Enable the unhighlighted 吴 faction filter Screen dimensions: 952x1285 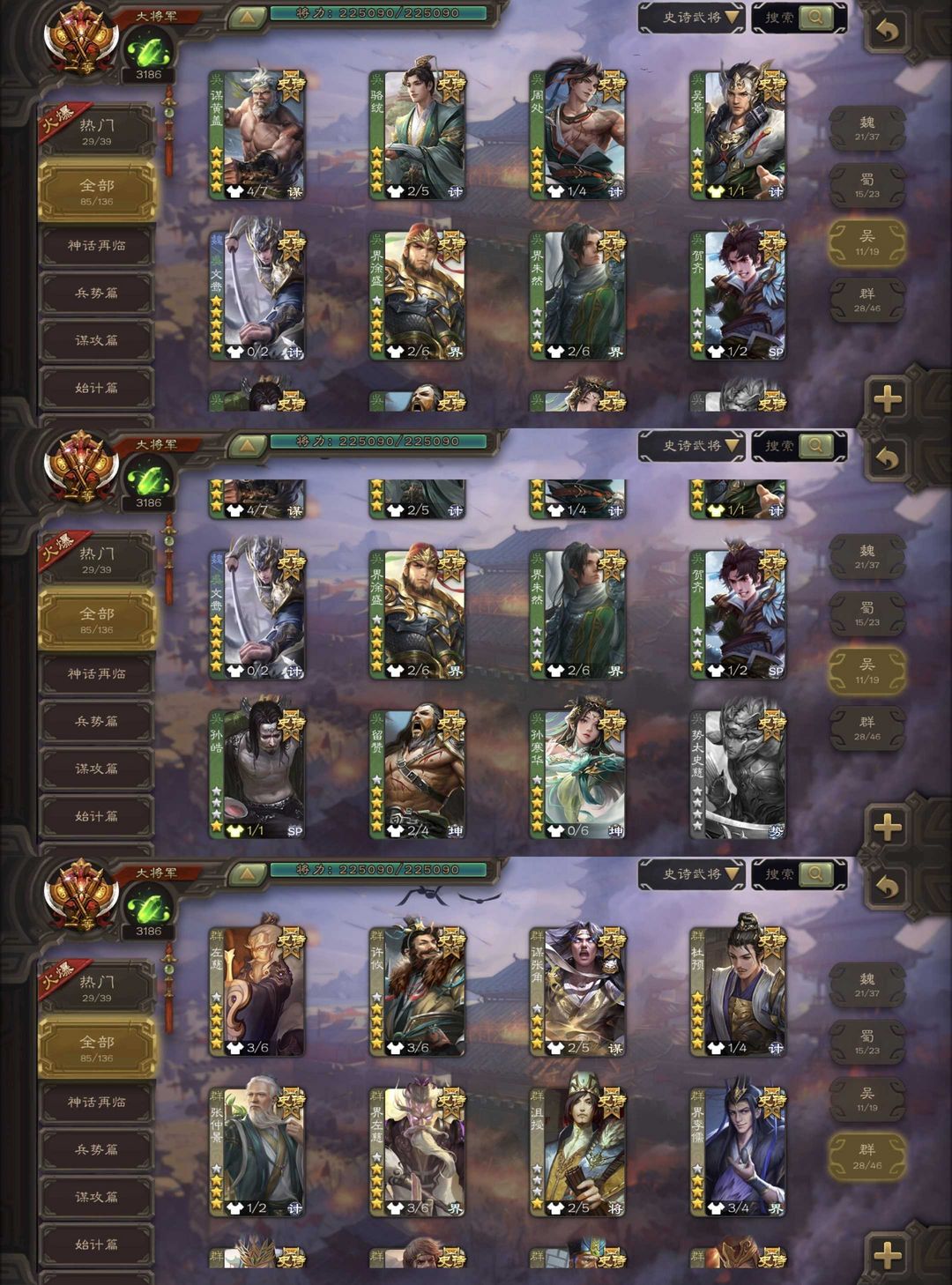click(x=867, y=1099)
